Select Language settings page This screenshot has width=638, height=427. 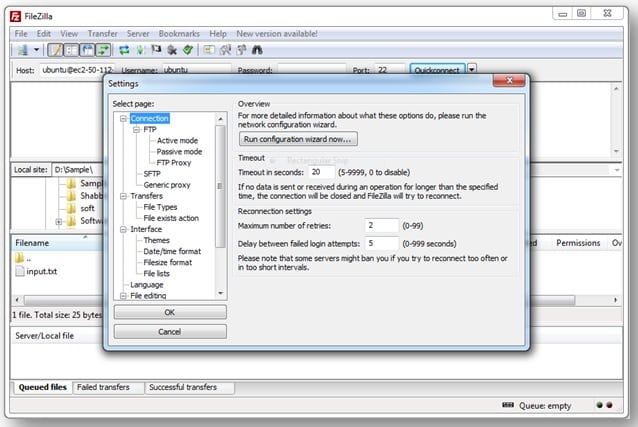point(146,285)
